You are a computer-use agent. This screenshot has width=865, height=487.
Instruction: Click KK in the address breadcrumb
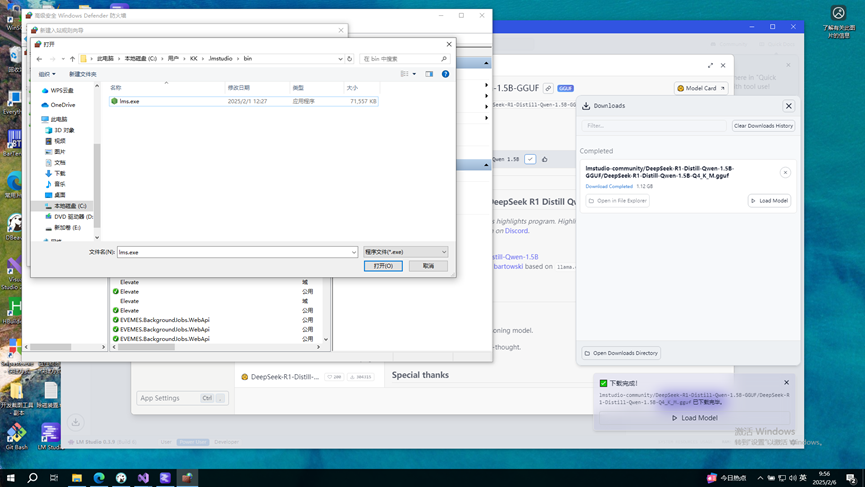194,58
